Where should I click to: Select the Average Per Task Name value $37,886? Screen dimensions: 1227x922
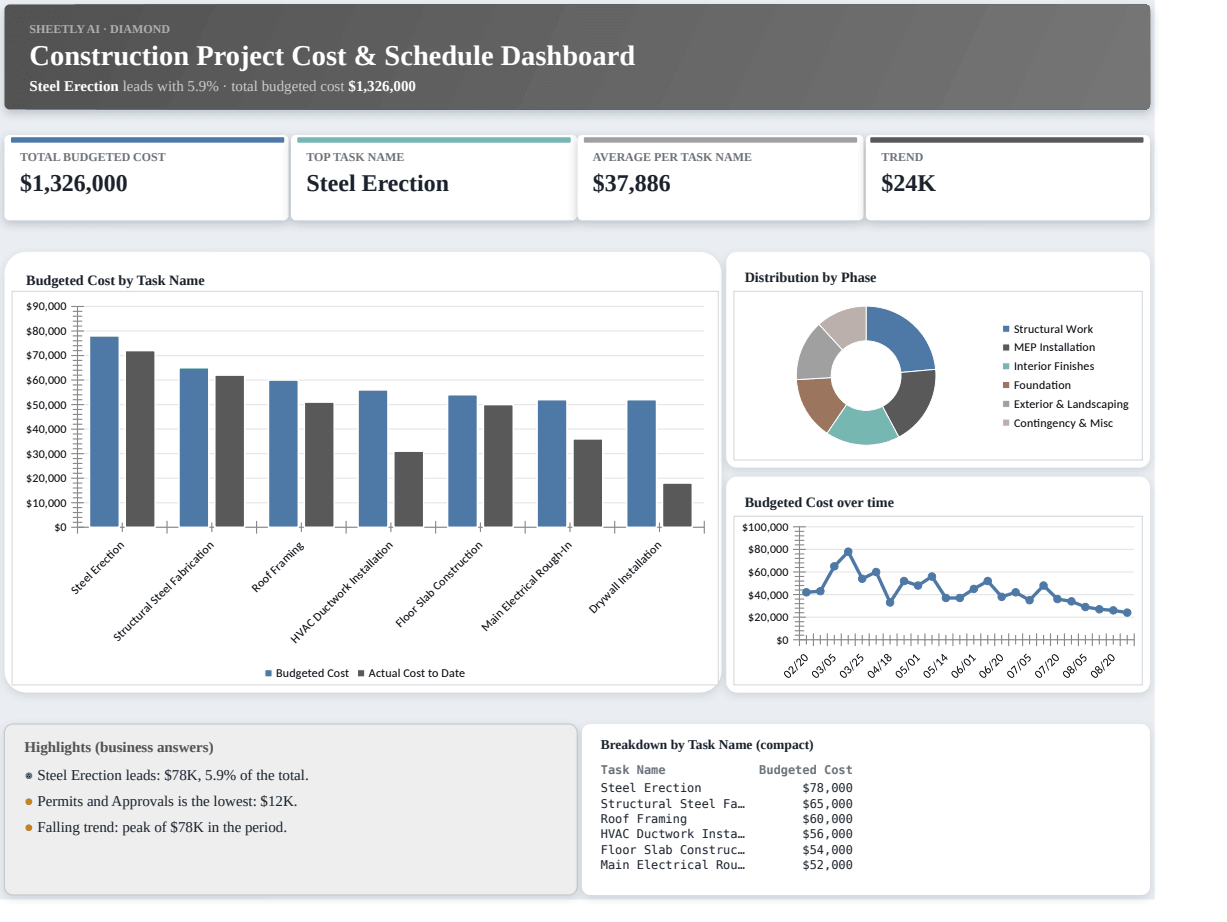[631, 184]
